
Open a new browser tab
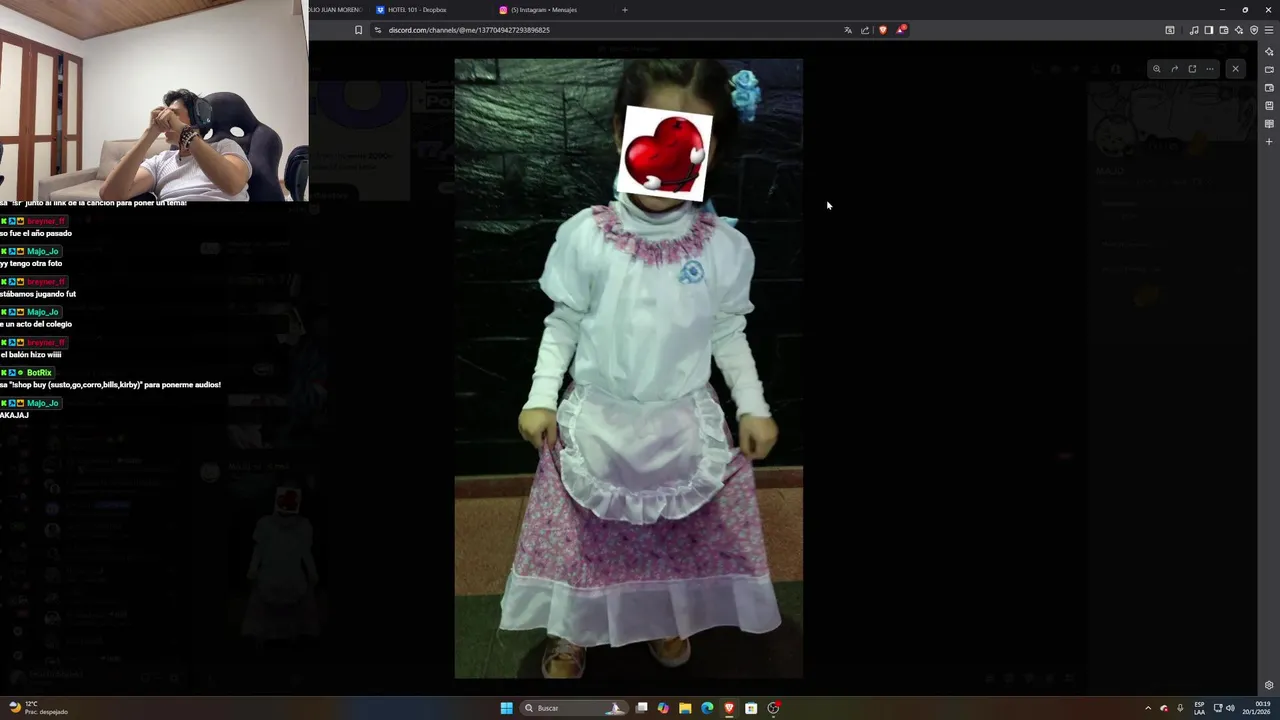point(625,10)
